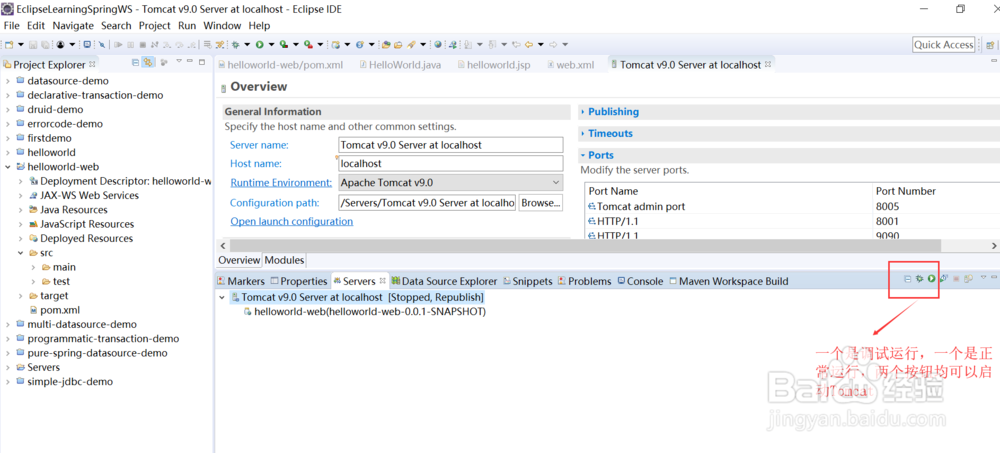Click the Publish to the server icon
This screenshot has width=1000, height=453.
(x=968, y=279)
